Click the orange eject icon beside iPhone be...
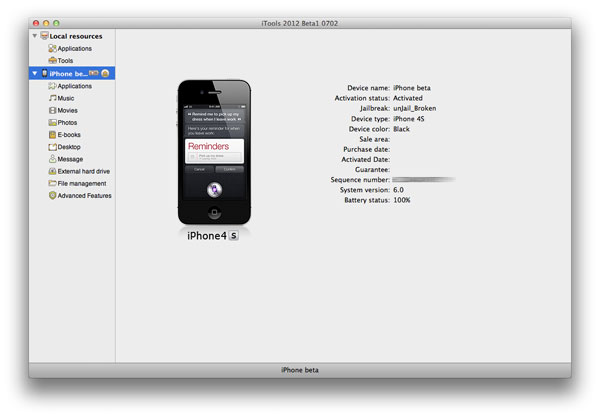600x418 pixels. pyautogui.click(x=105, y=73)
